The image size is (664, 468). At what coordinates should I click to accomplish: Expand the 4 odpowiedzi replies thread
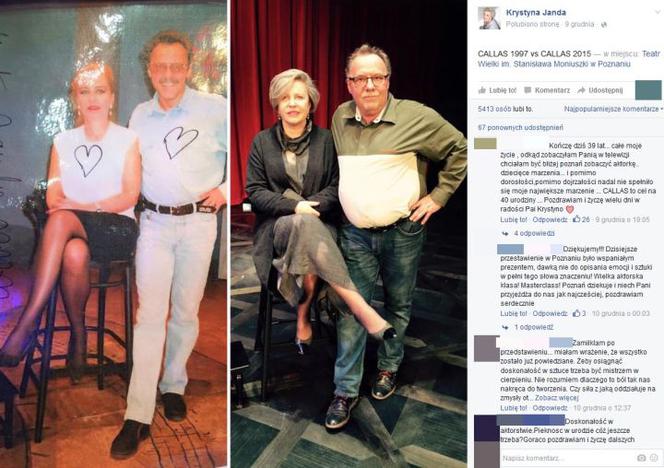534,233
